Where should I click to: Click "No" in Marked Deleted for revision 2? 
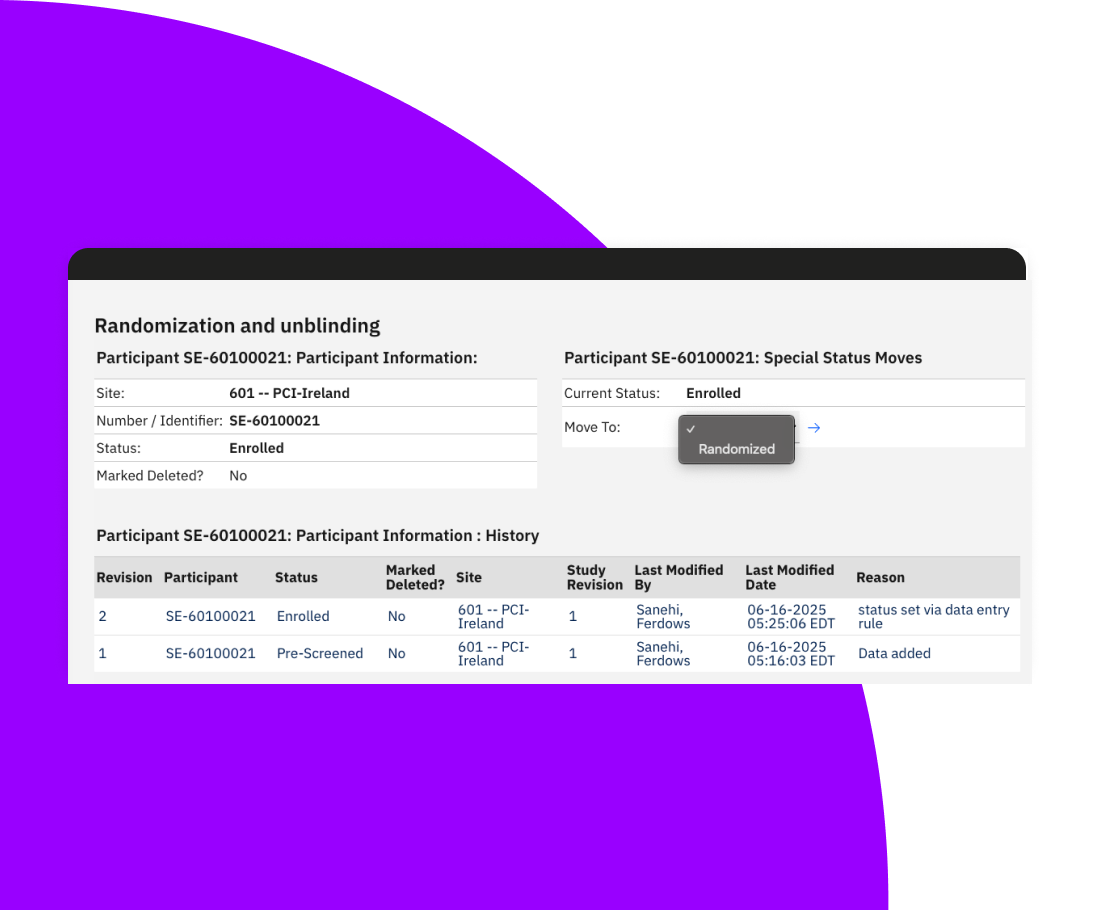(x=396, y=616)
